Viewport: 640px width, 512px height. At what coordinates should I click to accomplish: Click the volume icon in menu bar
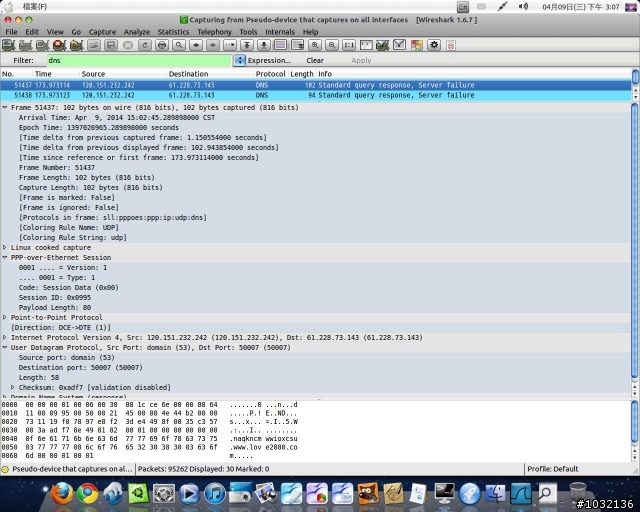click(523, 7)
